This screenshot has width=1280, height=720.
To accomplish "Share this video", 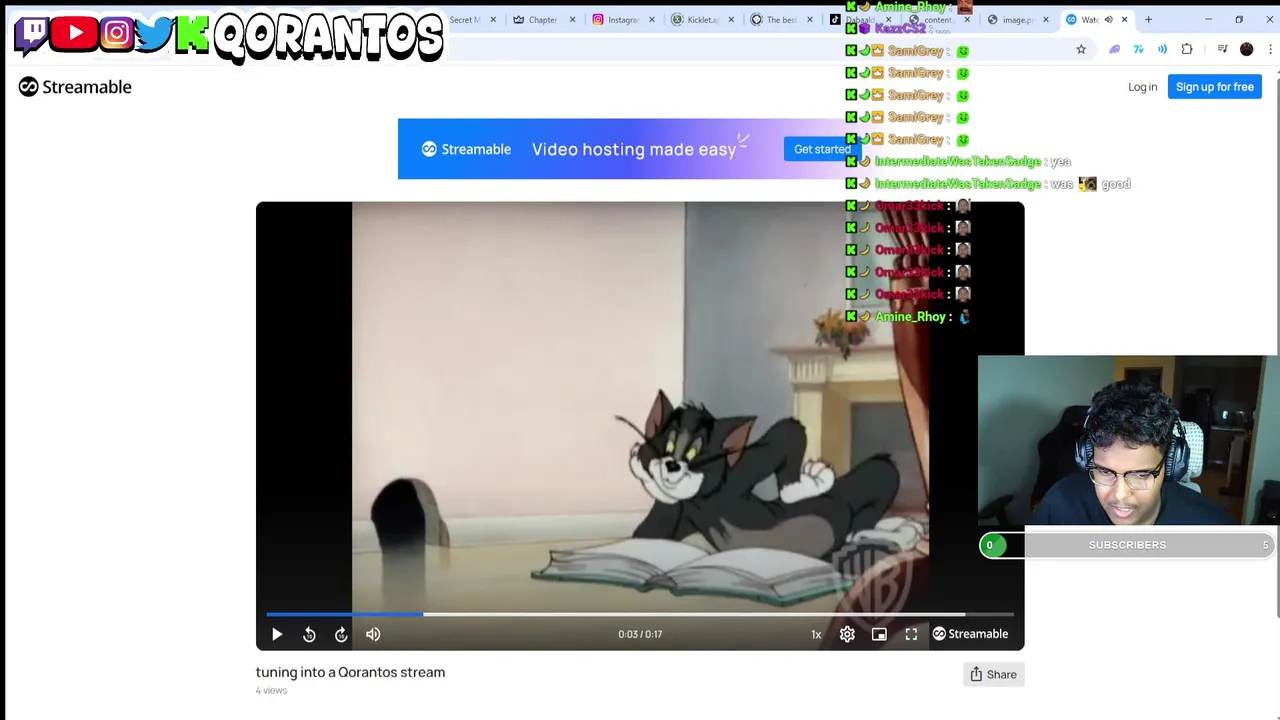I will coord(993,674).
